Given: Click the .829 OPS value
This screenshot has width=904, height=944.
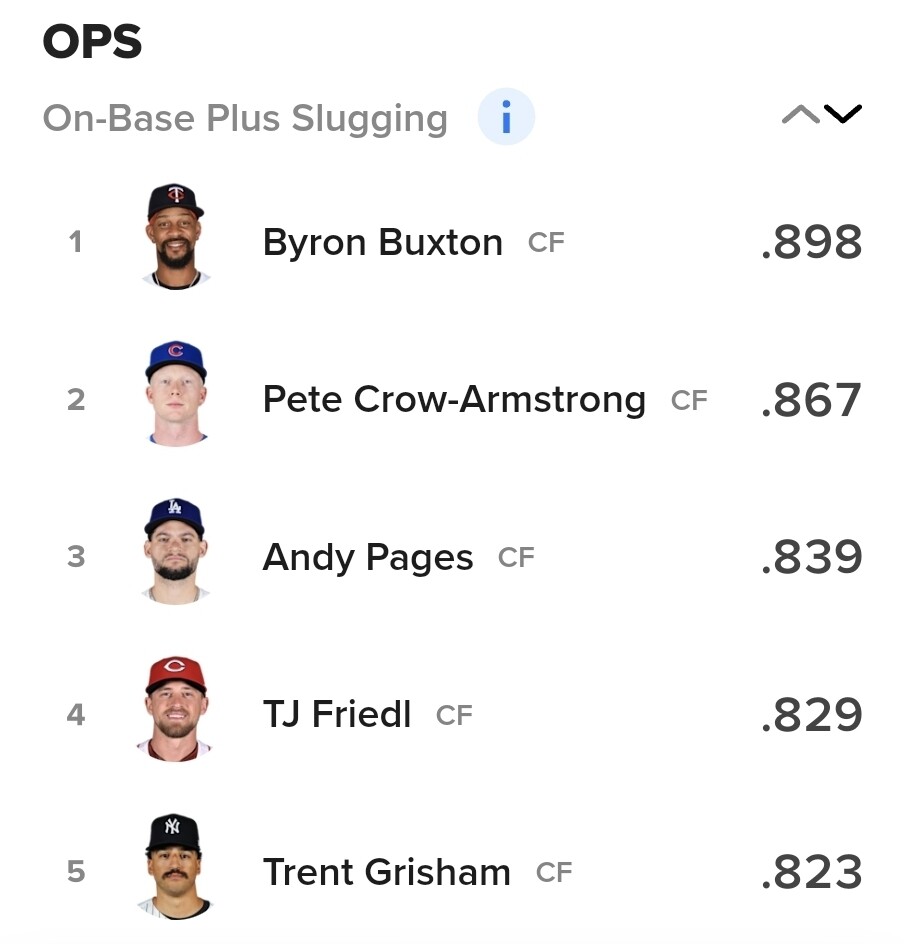Looking at the screenshot, I should [x=811, y=715].
